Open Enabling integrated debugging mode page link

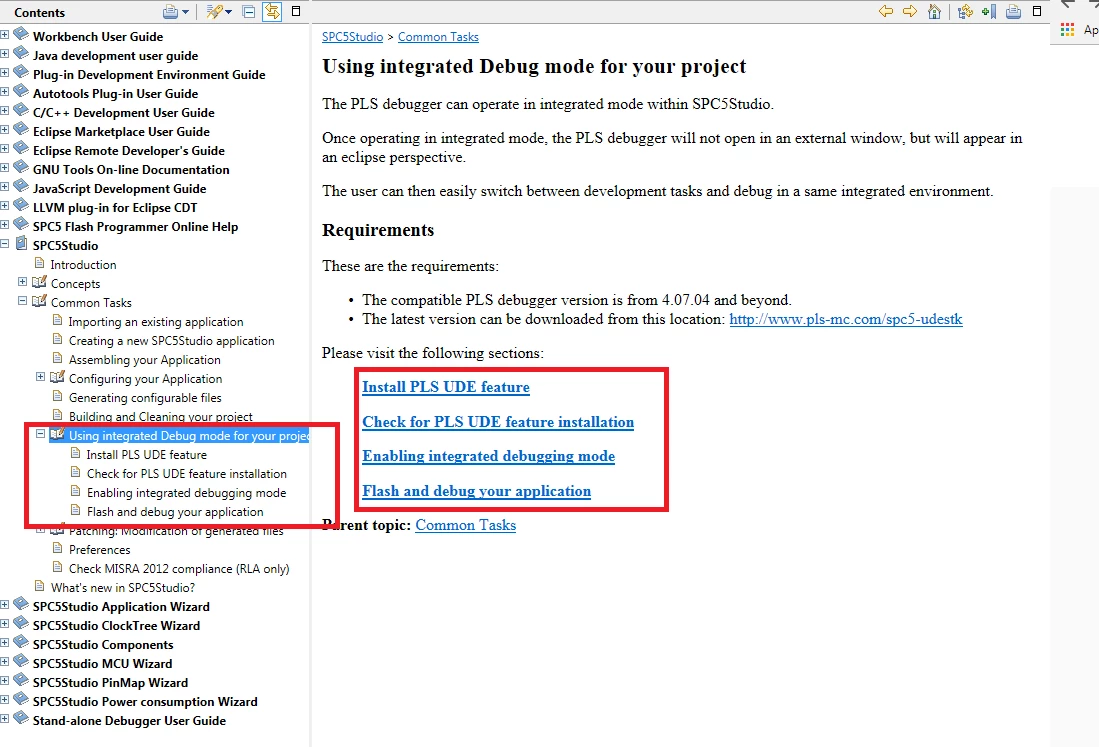489,456
